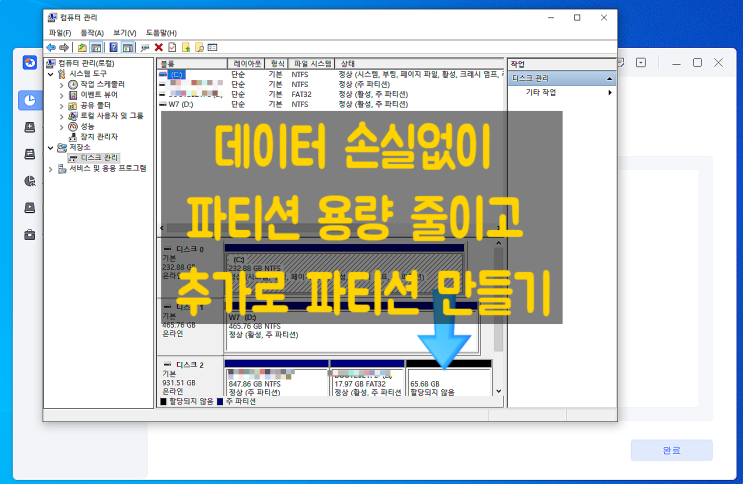Screen dimensions: 743x484
Task: Click the pie chart icon in the background app sidebar
Action: click(30, 100)
